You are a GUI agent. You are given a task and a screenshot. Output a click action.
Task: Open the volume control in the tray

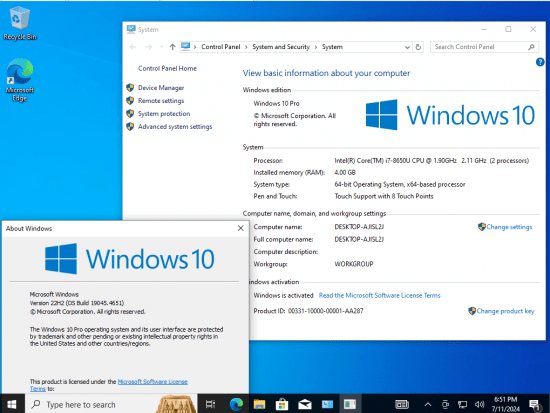479,405
